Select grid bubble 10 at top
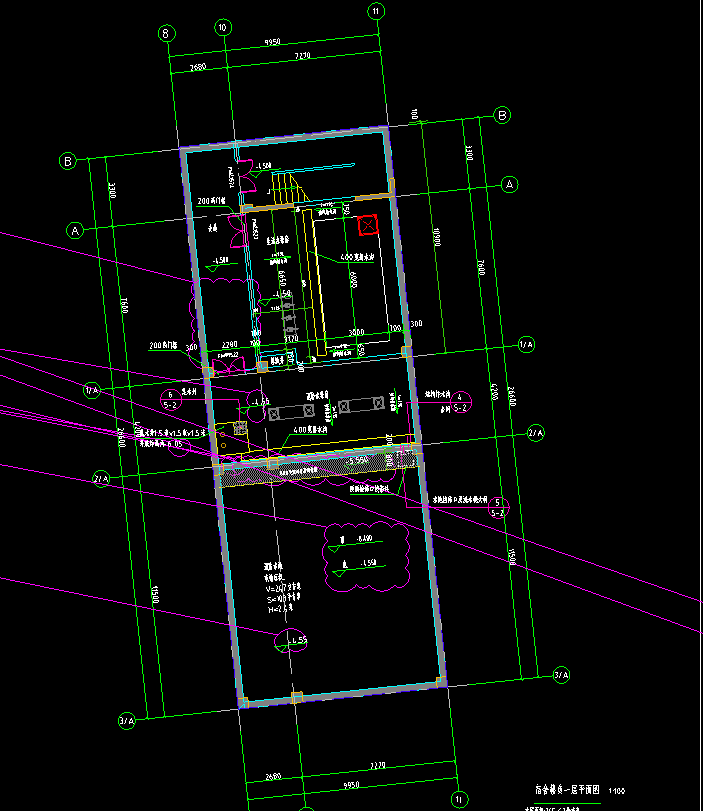This screenshot has width=703, height=811. (x=222, y=27)
